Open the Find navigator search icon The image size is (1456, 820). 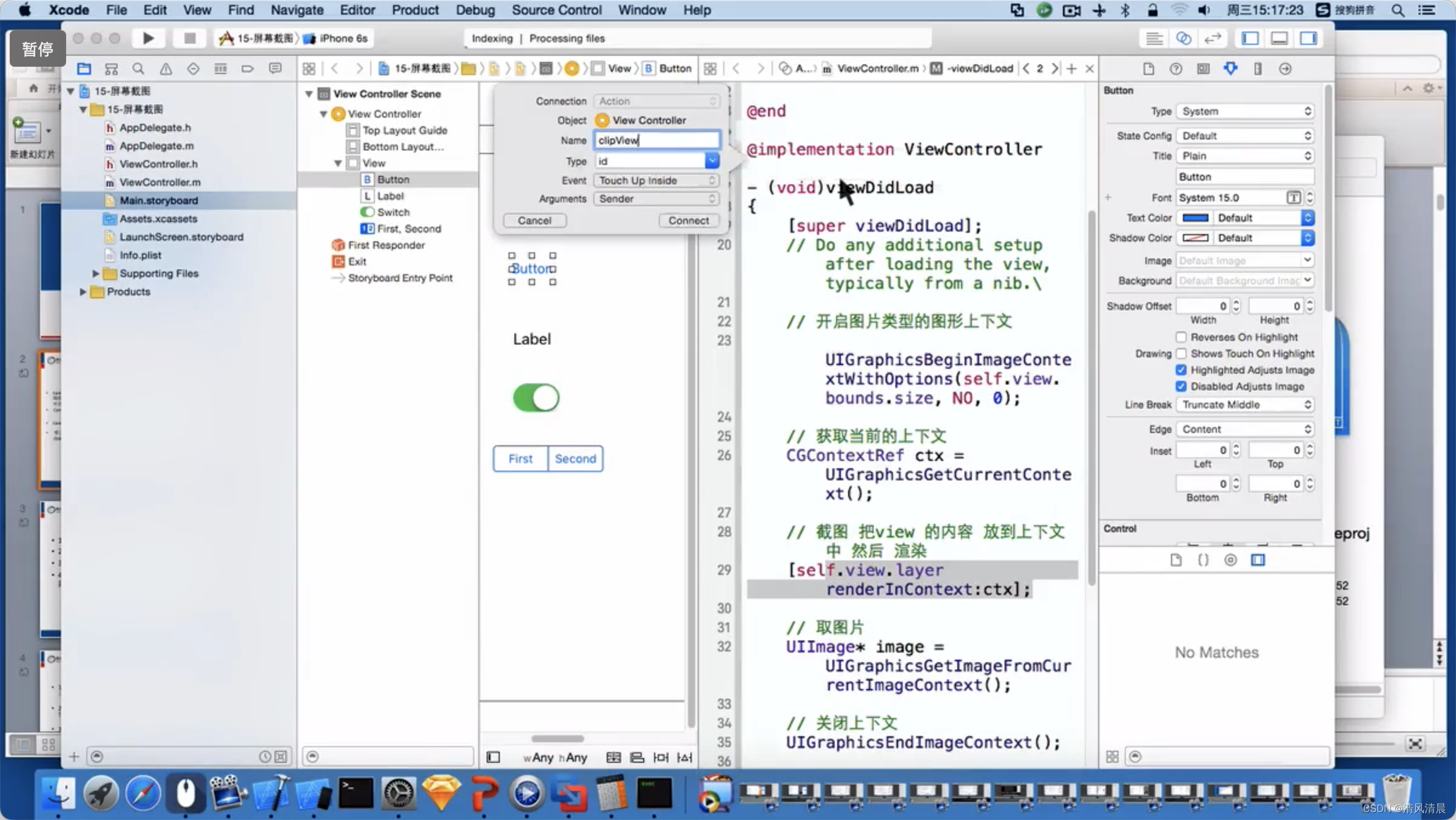click(138, 69)
